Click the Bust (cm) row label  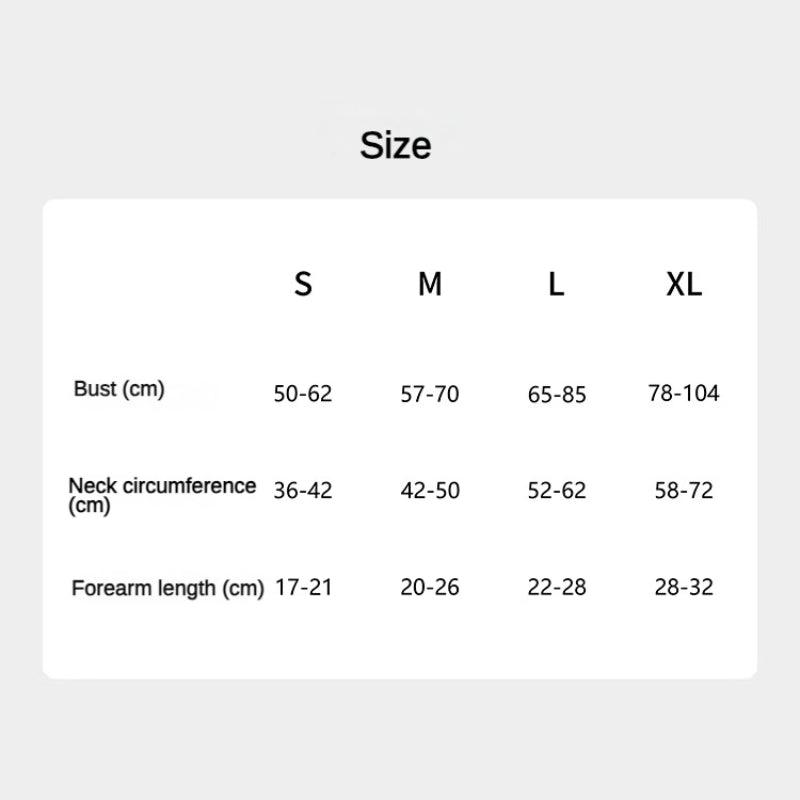tap(119, 389)
